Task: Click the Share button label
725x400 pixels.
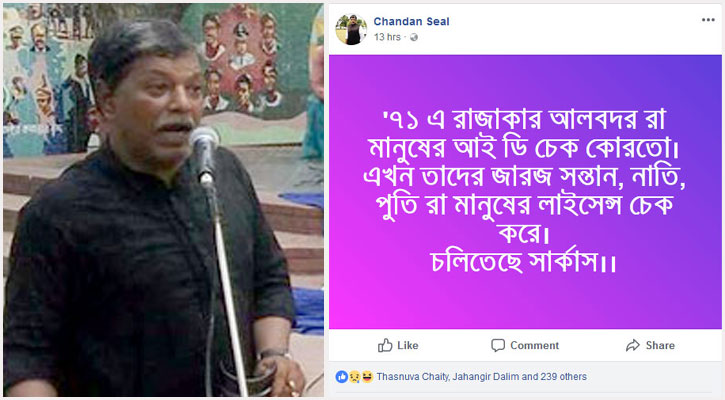Action: [x=660, y=345]
